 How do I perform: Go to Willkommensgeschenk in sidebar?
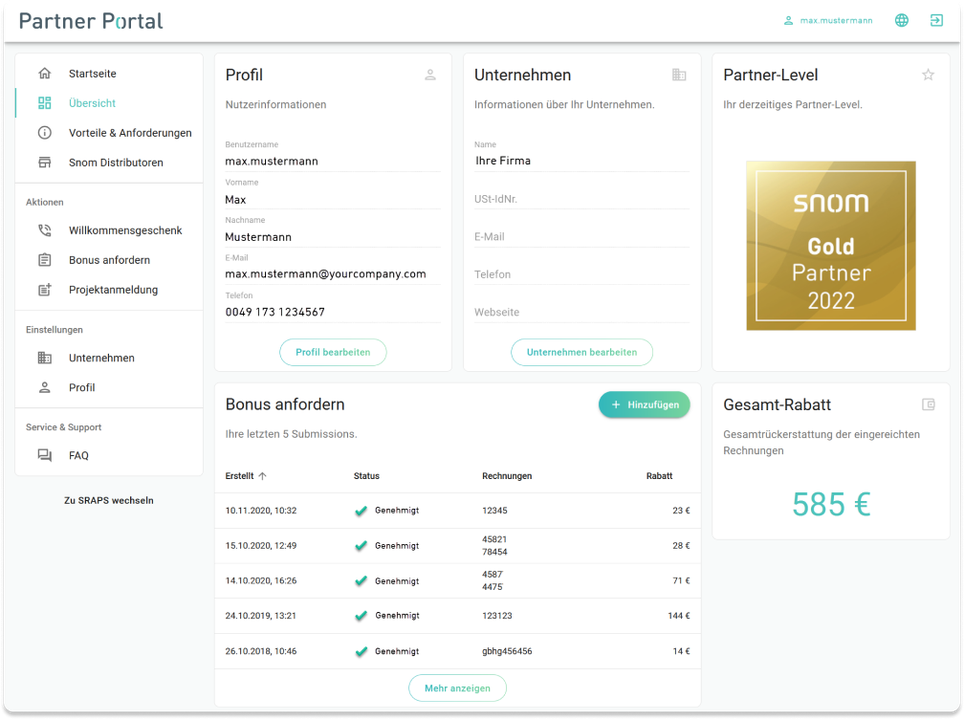pyautogui.click(x=125, y=231)
